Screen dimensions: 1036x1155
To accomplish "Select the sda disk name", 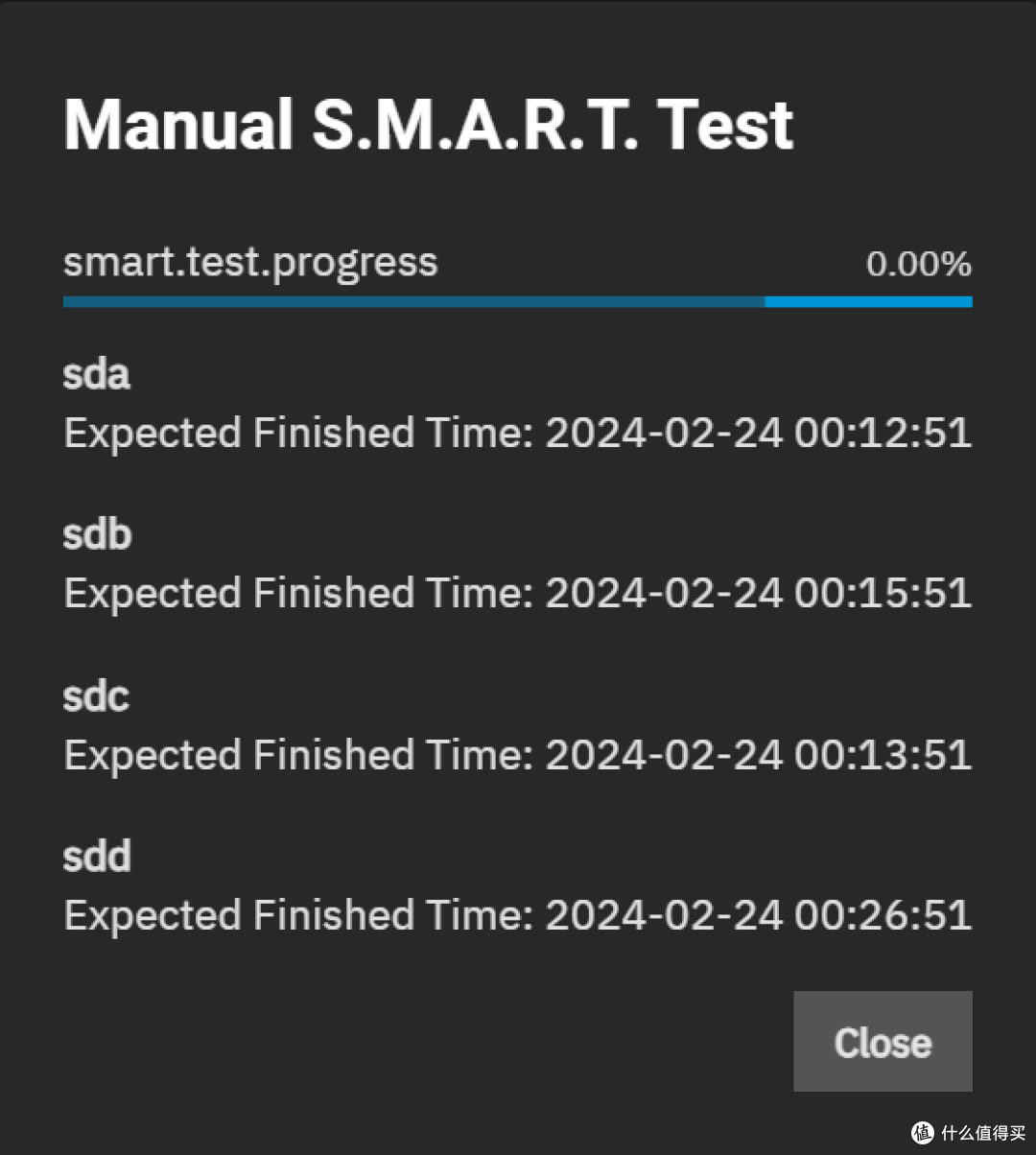I will click(x=96, y=374).
